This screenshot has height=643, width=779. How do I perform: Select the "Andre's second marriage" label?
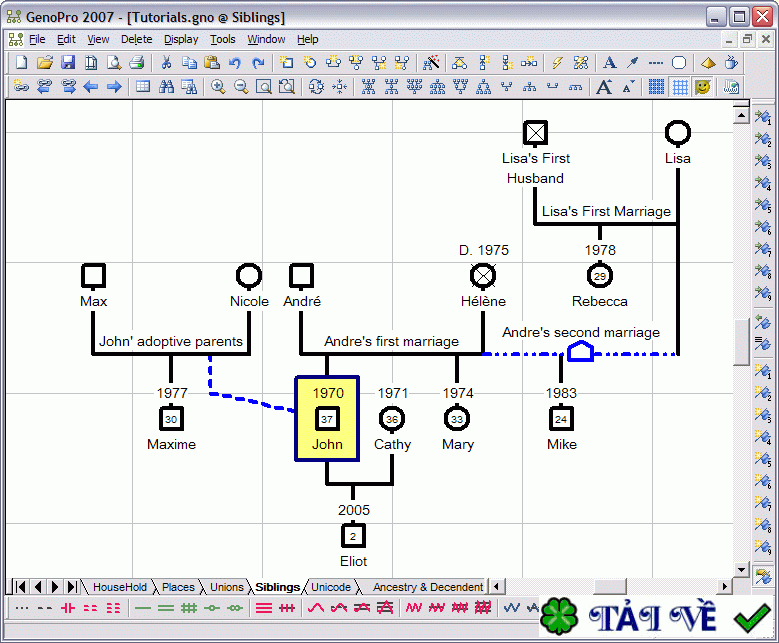[581, 332]
